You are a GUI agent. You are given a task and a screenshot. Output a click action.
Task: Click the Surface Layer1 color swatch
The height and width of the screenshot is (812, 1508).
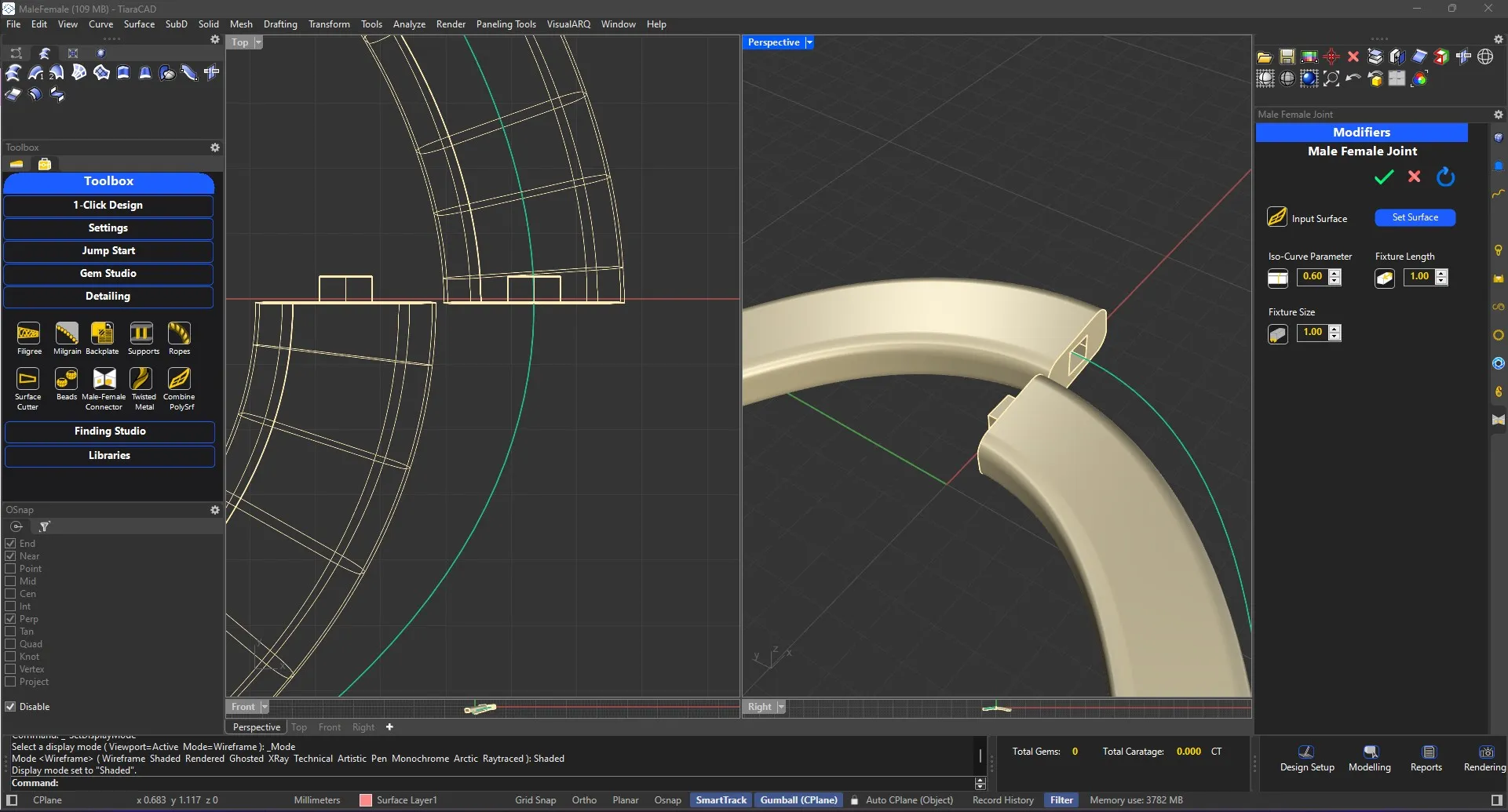click(x=366, y=800)
